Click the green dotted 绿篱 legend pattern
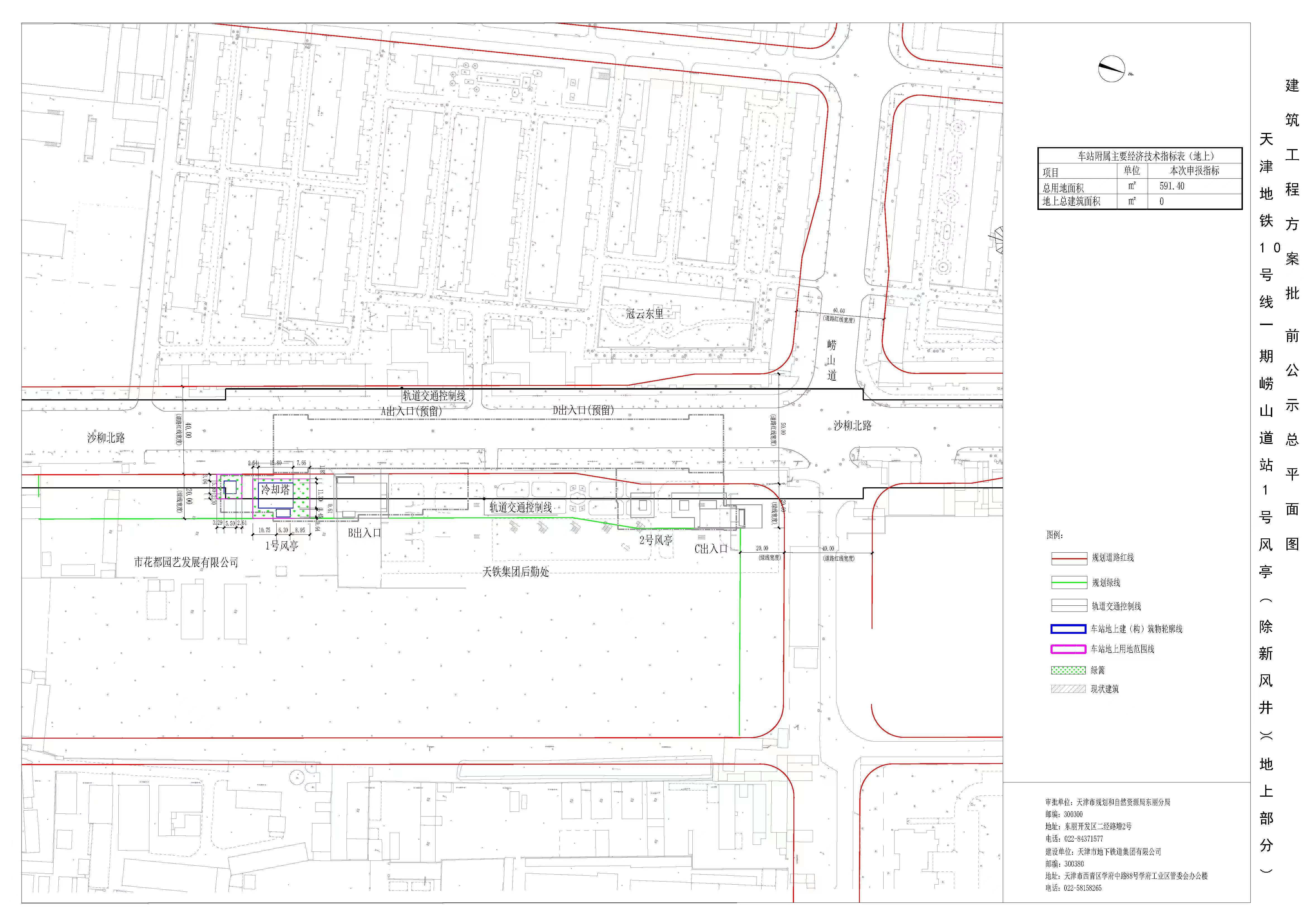This screenshot has width=1306, height=924. coord(1068,671)
